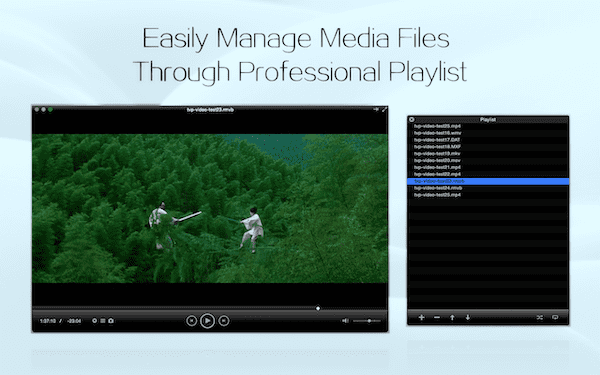Image resolution: width=600 pixels, height=375 pixels.
Task: Click the Play button in the player
Action: 207,321
